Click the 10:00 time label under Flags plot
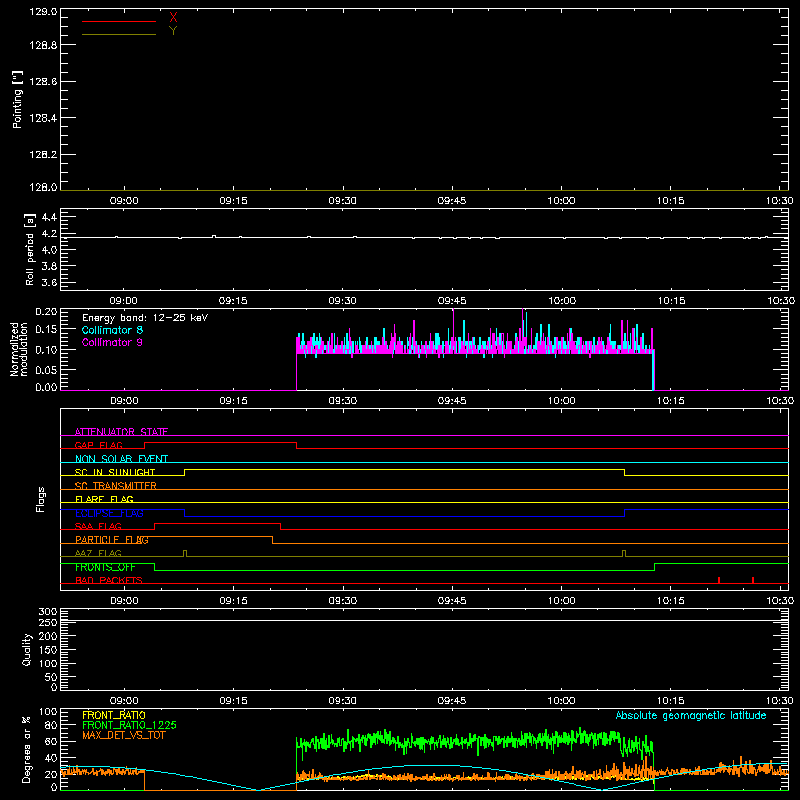This screenshot has width=800, height=800. 561,601
